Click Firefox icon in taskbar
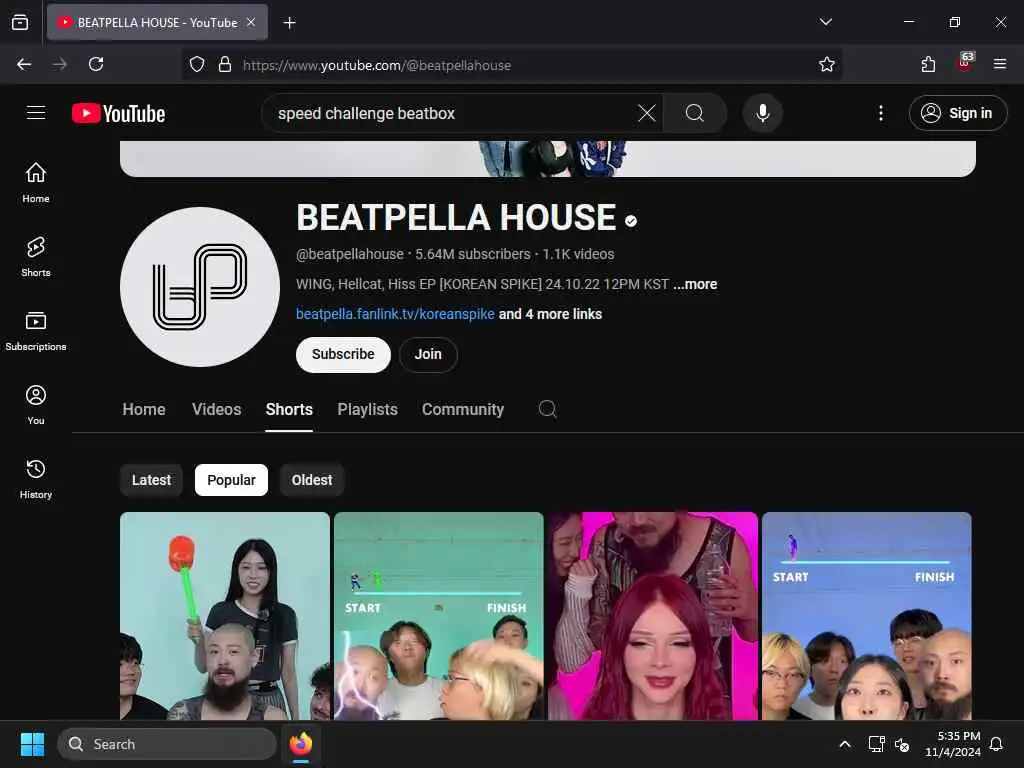This screenshot has height=768, width=1024. [301, 744]
